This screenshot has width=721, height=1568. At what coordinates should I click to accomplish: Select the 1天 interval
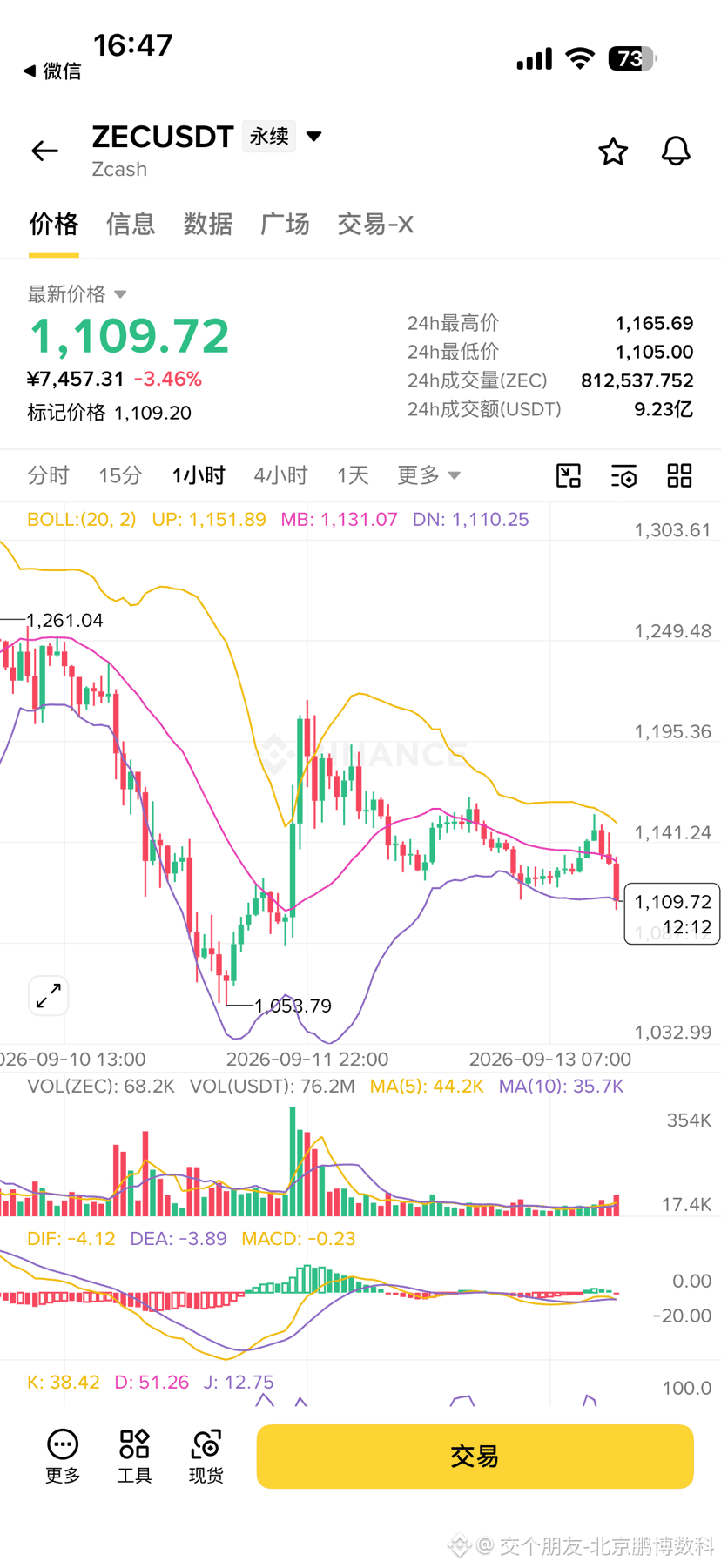point(353,475)
